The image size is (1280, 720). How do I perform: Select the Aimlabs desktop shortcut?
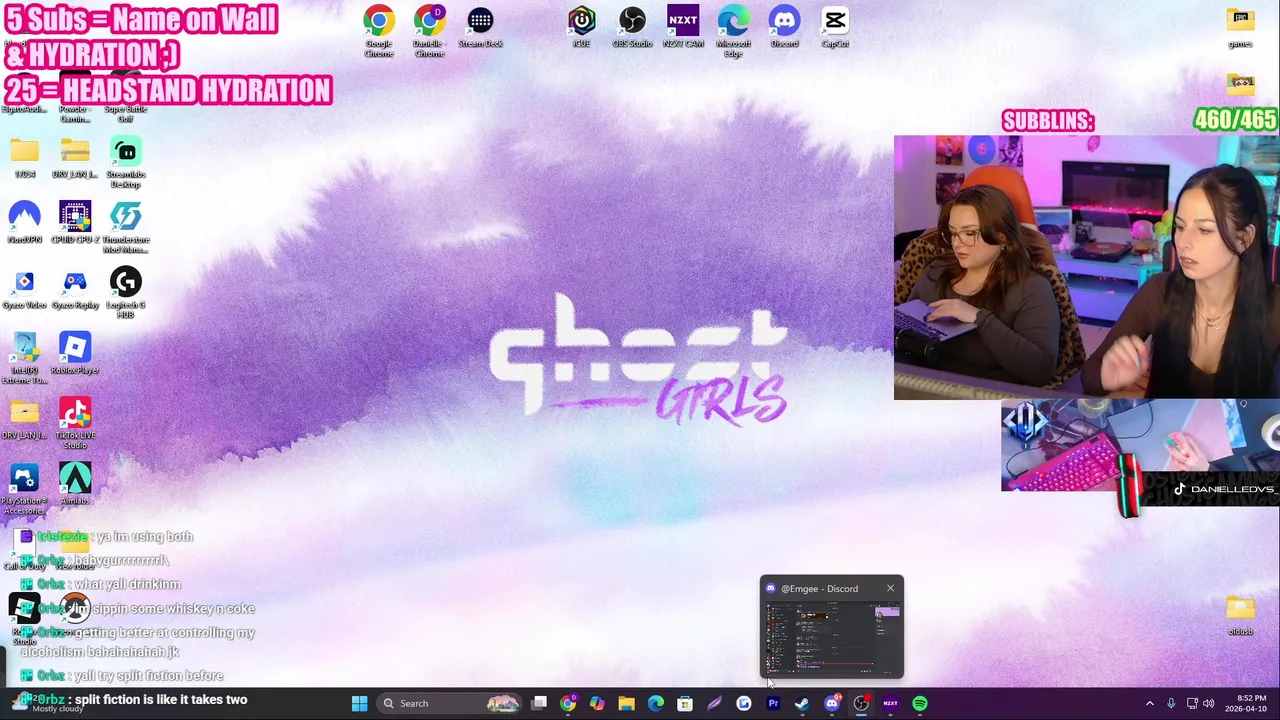pos(75,484)
